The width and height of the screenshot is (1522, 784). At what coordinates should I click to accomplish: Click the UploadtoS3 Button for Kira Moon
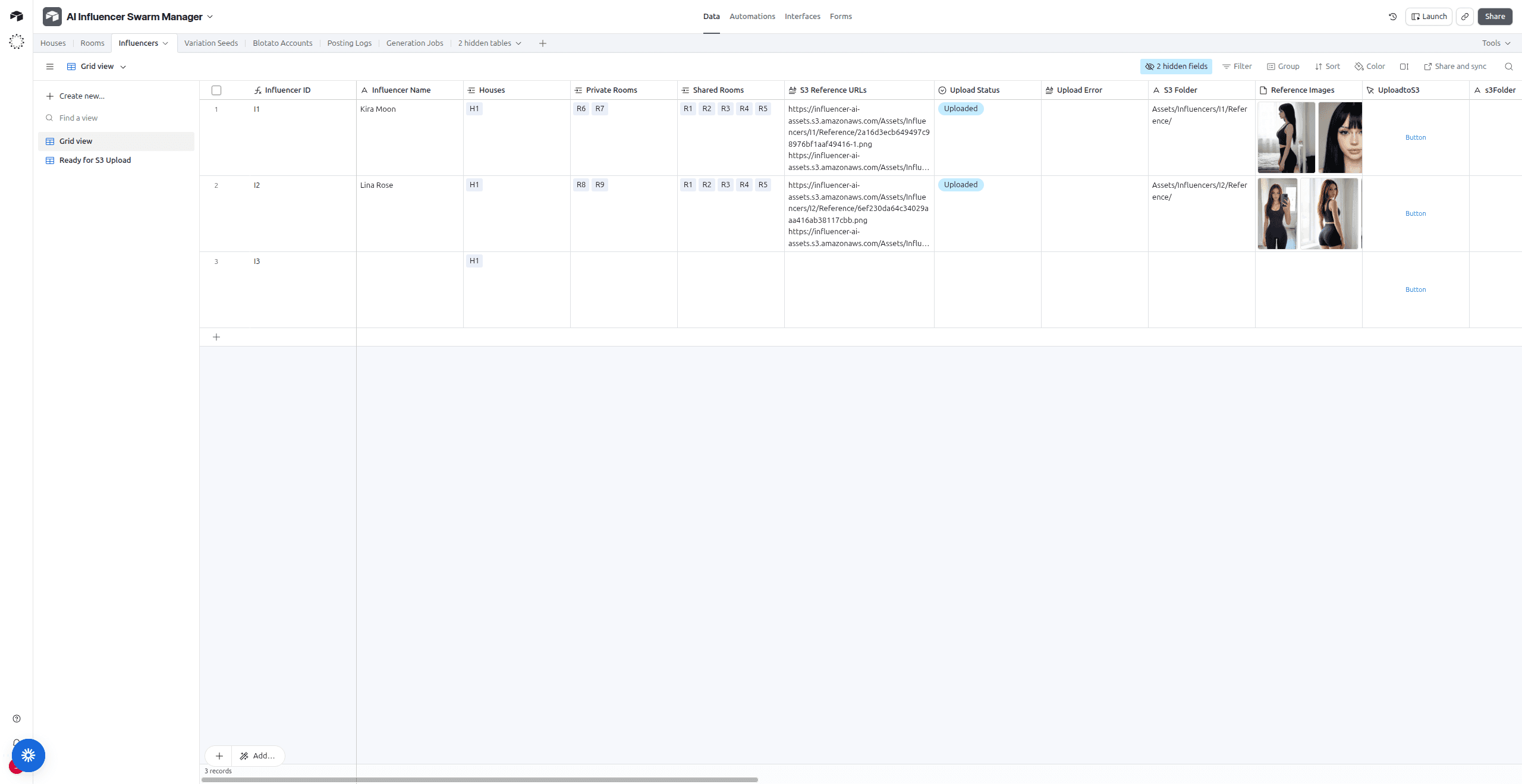coord(1416,138)
